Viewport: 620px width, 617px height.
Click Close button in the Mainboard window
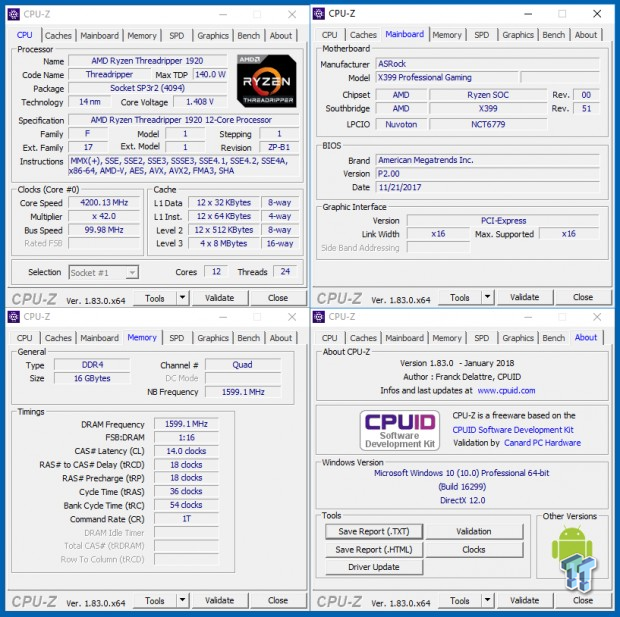tap(583, 297)
